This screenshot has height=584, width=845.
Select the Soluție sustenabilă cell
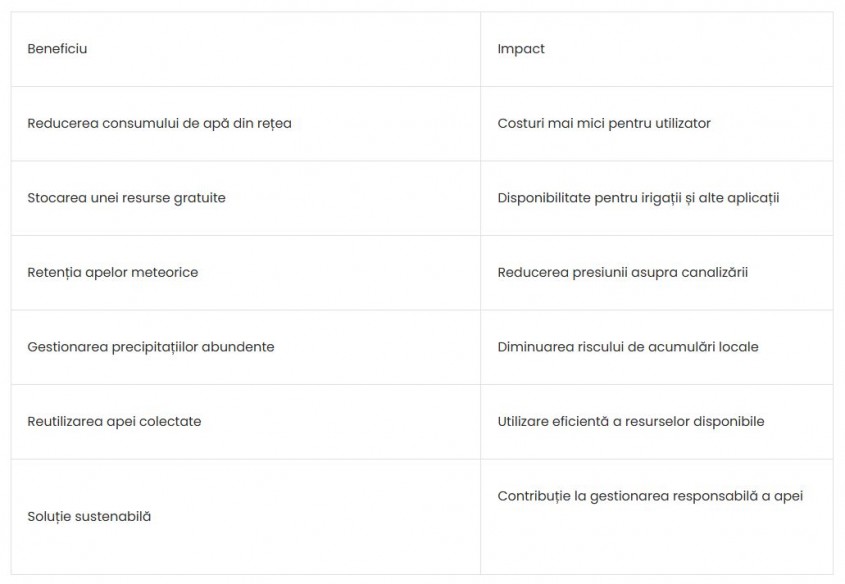(246, 517)
